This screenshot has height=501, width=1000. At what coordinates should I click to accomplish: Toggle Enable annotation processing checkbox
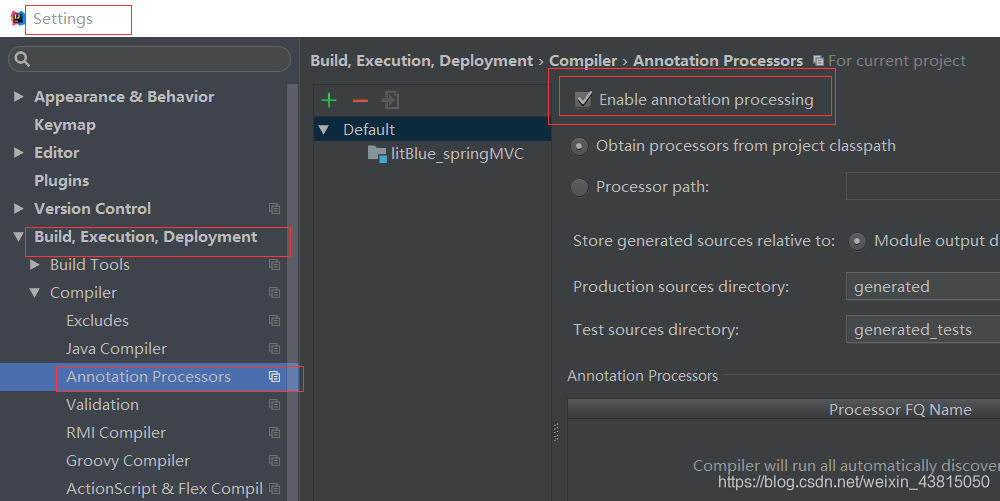click(583, 99)
